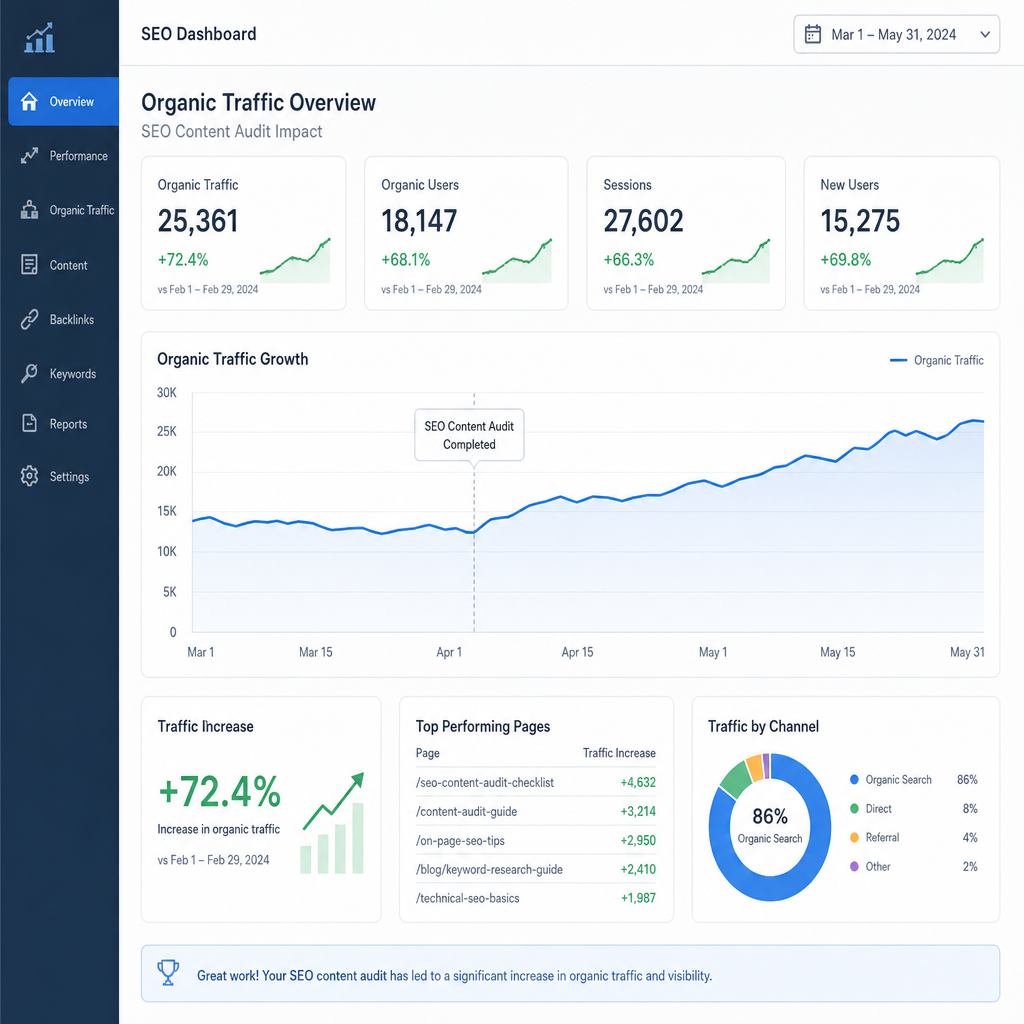Viewport: 1024px width, 1024px height.
Task: Click the +2,950 traffic increase value
Action: pyautogui.click(x=638, y=840)
